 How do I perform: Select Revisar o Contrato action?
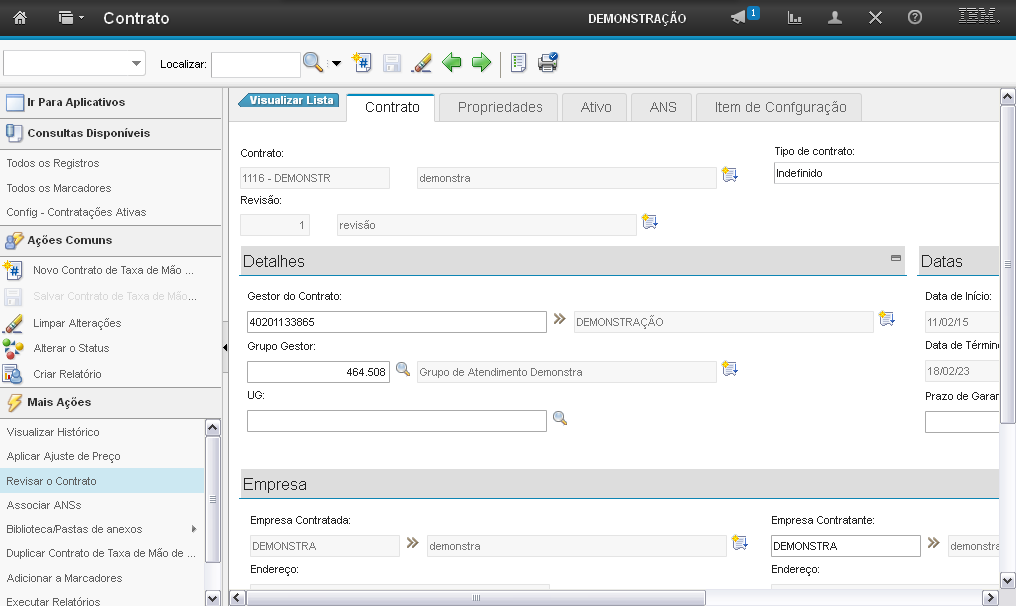pos(52,481)
